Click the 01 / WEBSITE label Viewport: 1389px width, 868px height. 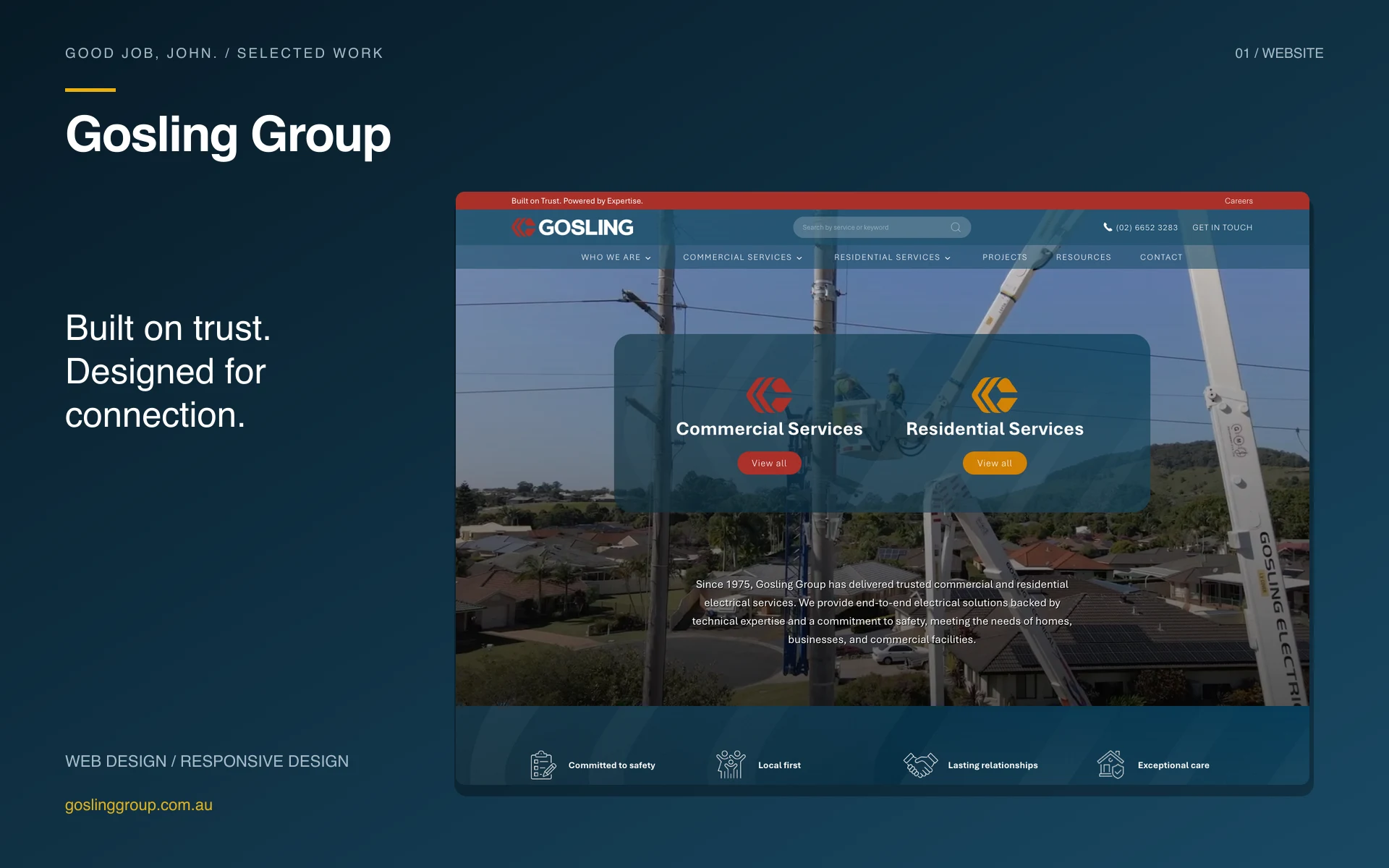(x=1279, y=54)
